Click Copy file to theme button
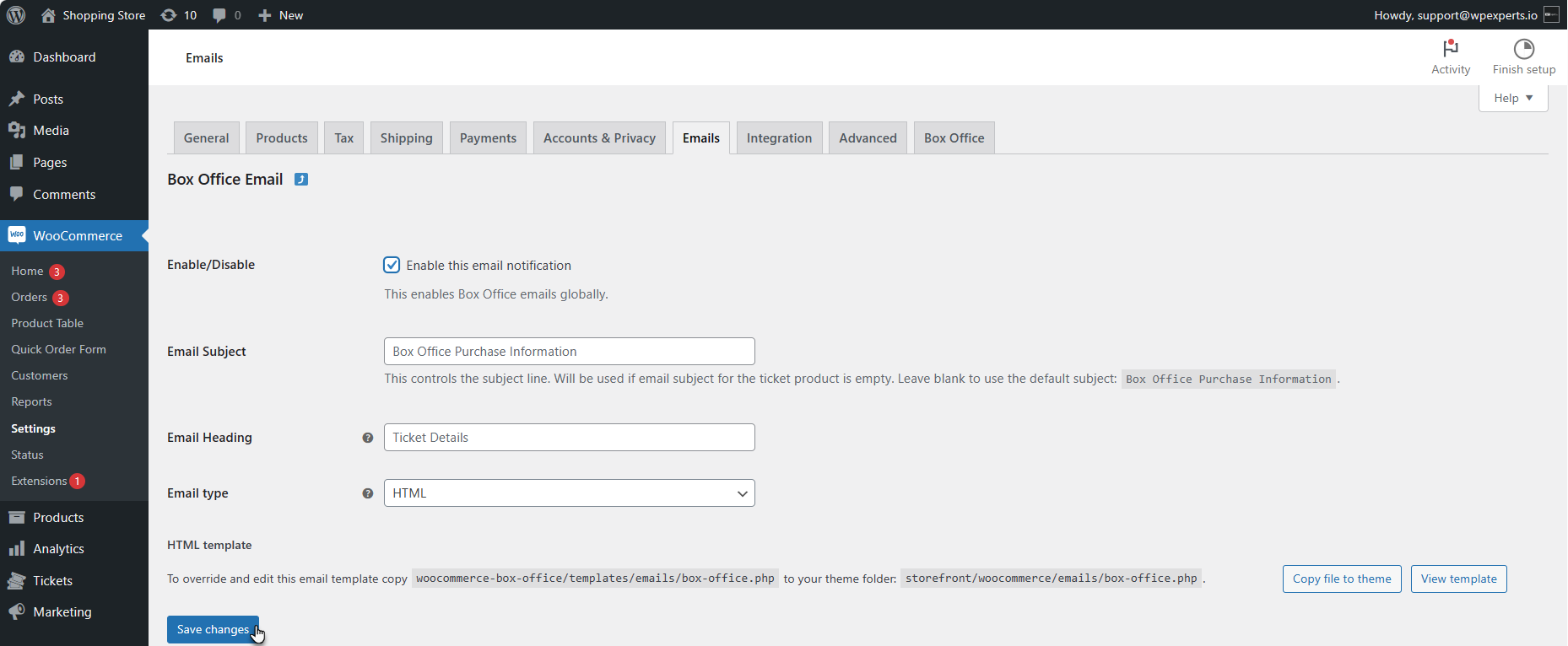 pos(1342,579)
